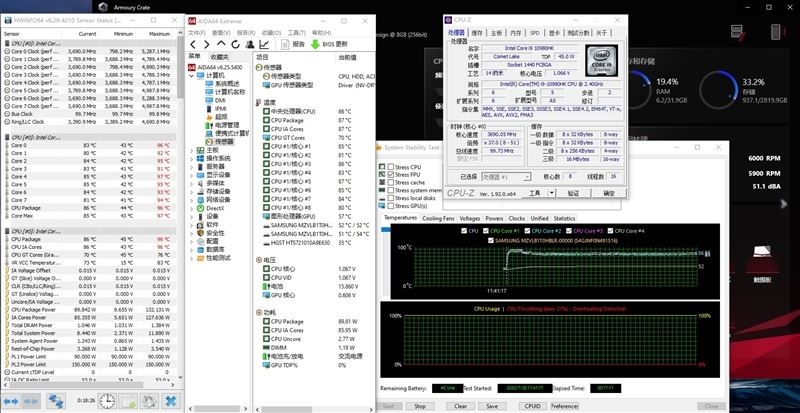Click the AIDA64 报告 report icon
This screenshot has height=413, width=800.
(x=286, y=44)
